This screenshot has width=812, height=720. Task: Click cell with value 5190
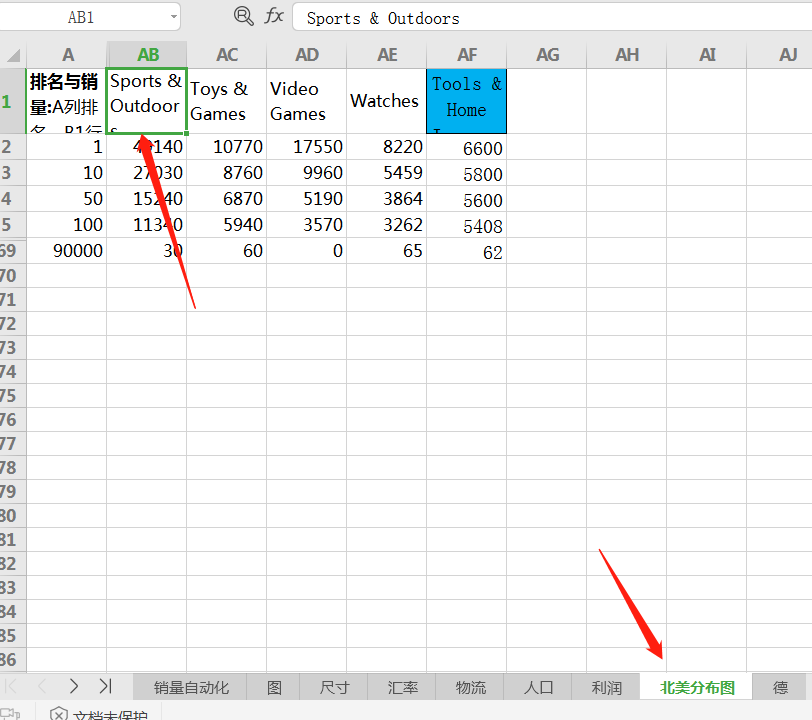307,198
